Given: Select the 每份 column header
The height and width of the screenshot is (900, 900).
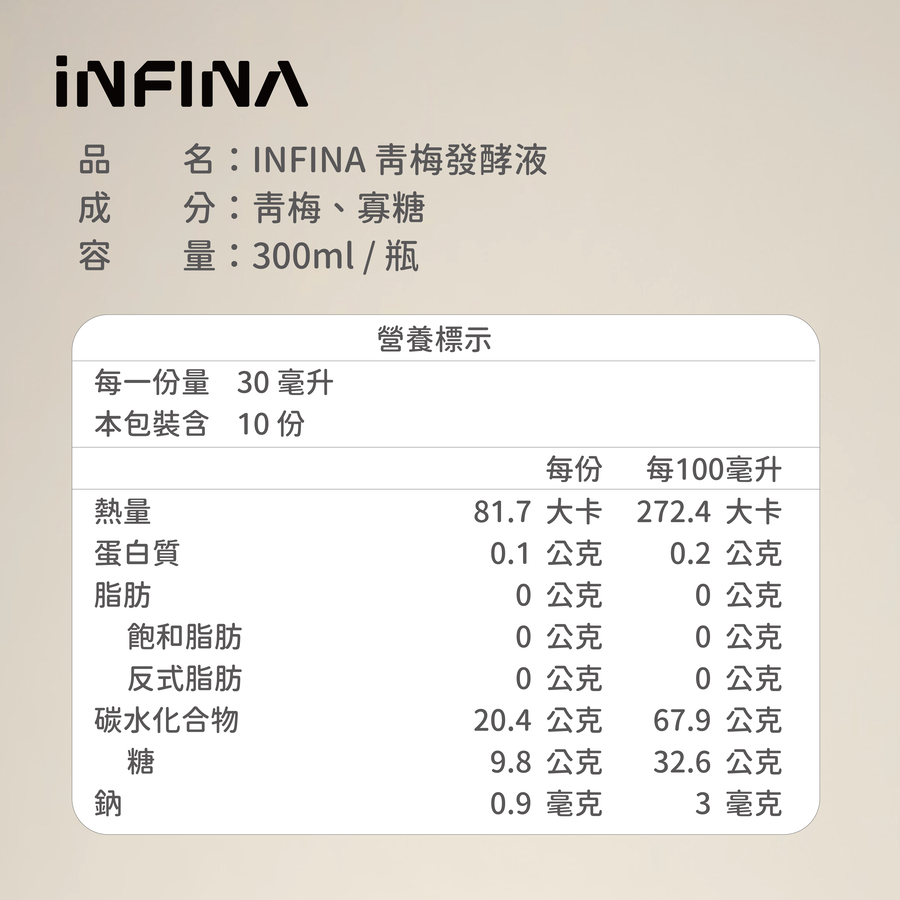Looking at the screenshot, I should (574, 468).
